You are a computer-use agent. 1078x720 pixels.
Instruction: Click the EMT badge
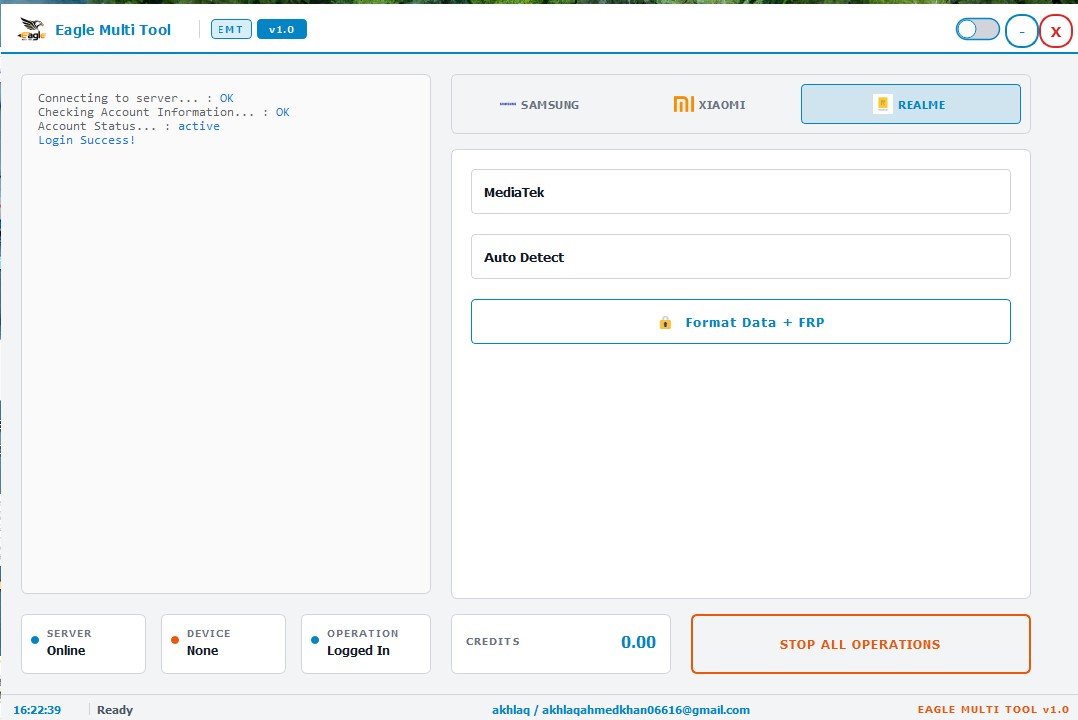[x=231, y=30]
